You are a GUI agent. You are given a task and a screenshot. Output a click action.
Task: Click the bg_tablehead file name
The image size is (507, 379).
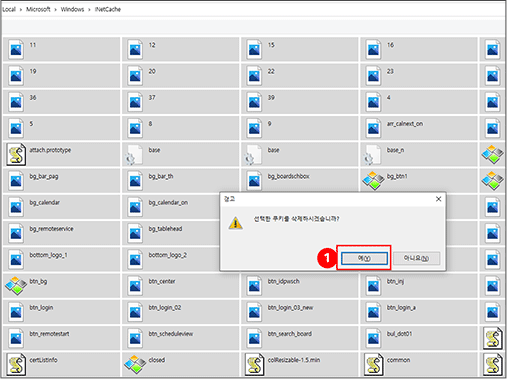pyautogui.click(x=165, y=229)
